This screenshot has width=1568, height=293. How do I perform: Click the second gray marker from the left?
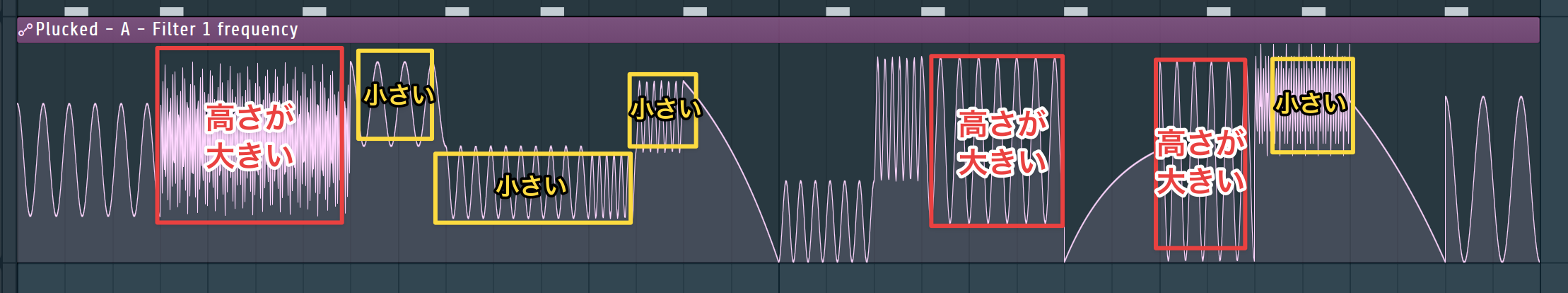pos(172,11)
